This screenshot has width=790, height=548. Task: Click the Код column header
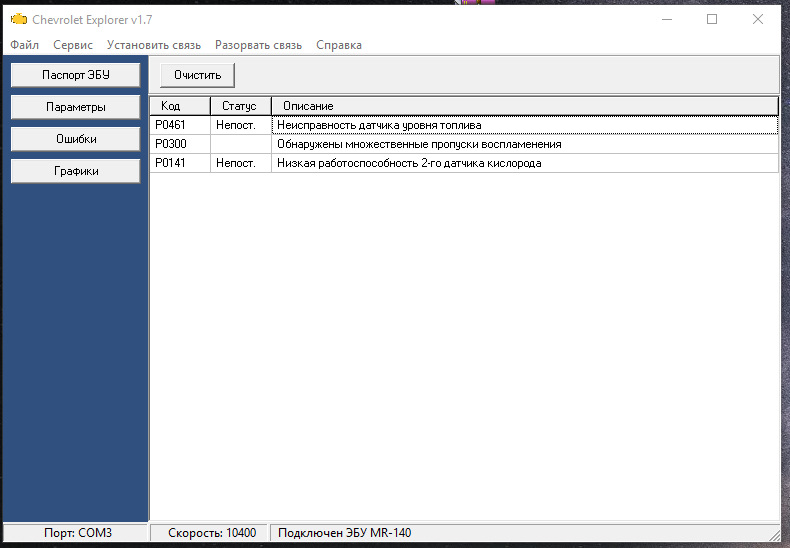click(180, 106)
